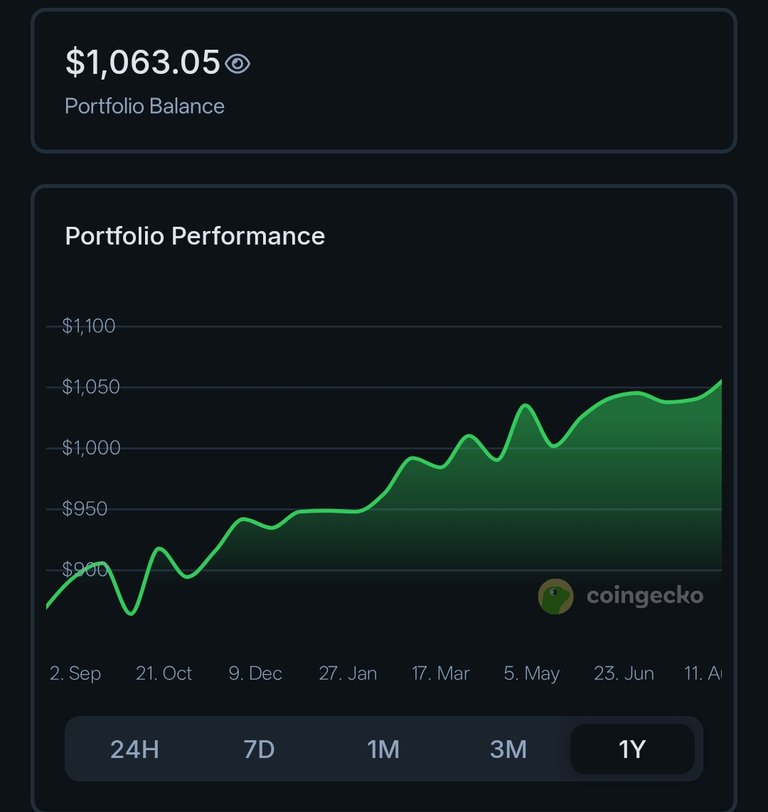Click the $1,000 y-axis label
The height and width of the screenshot is (812, 768).
(x=91, y=448)
